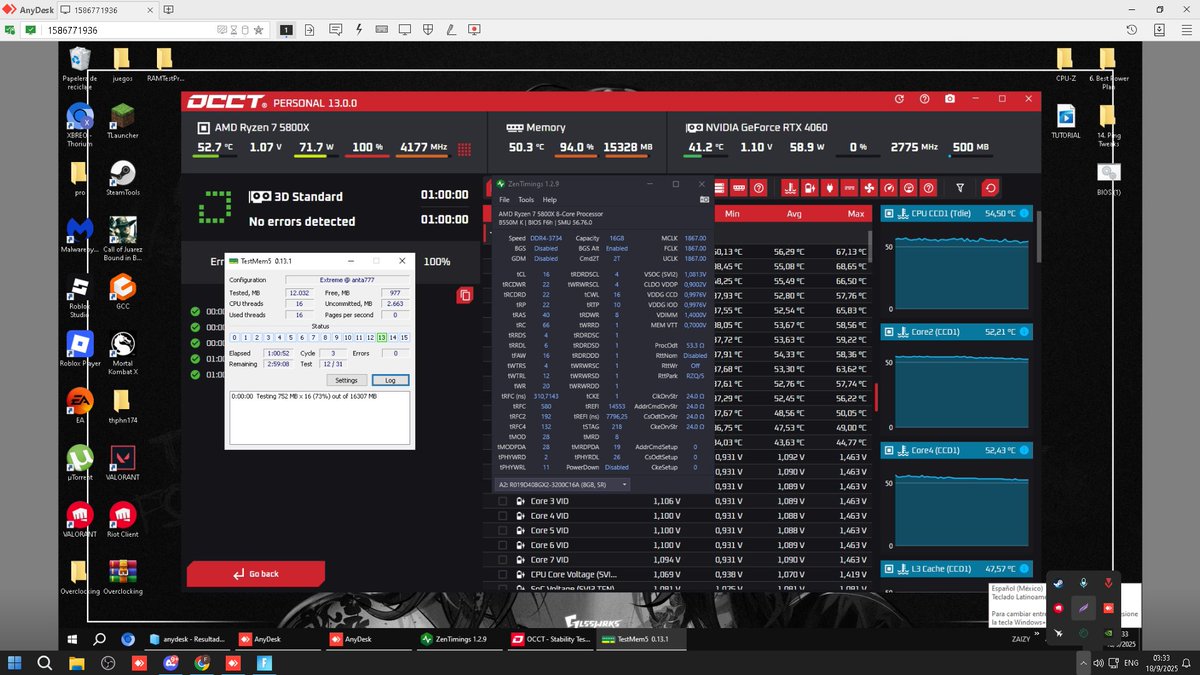The width and height of the screenshot is (1200, 675).
Task: Toggle the Core2 (CCD1) graph checkbox
Action: click(x=889, y=332)
